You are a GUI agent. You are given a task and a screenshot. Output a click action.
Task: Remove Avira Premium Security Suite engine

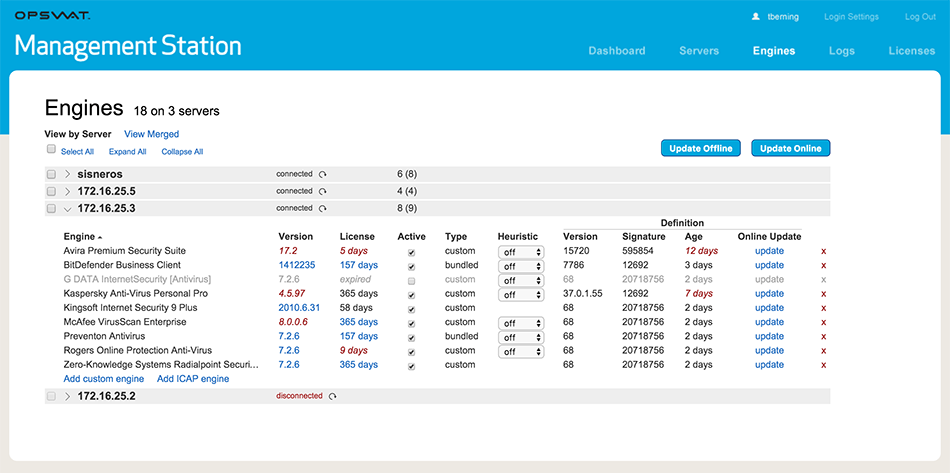(823, 251)
